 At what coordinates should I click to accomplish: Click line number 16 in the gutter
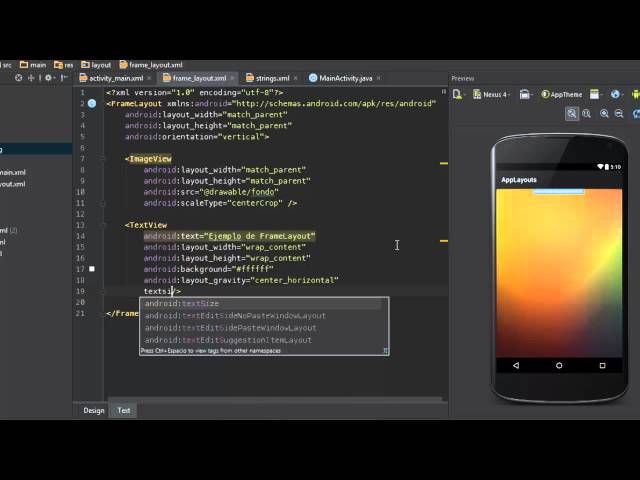pos(80,258)
